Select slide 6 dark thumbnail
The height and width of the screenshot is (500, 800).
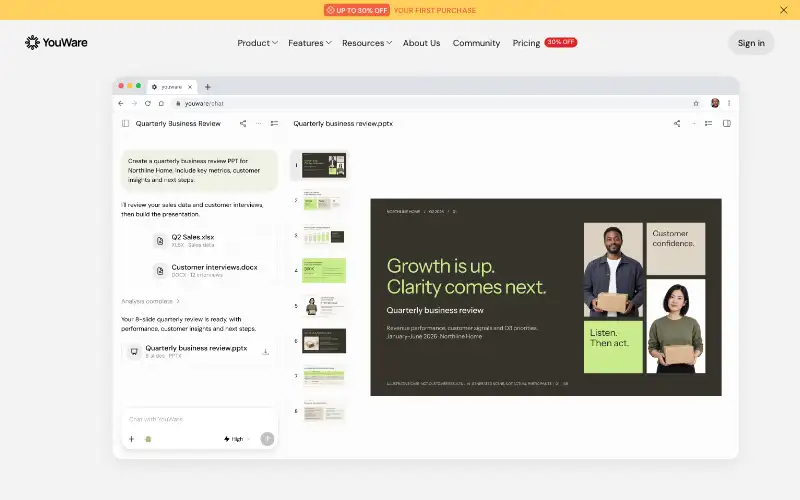323,341
